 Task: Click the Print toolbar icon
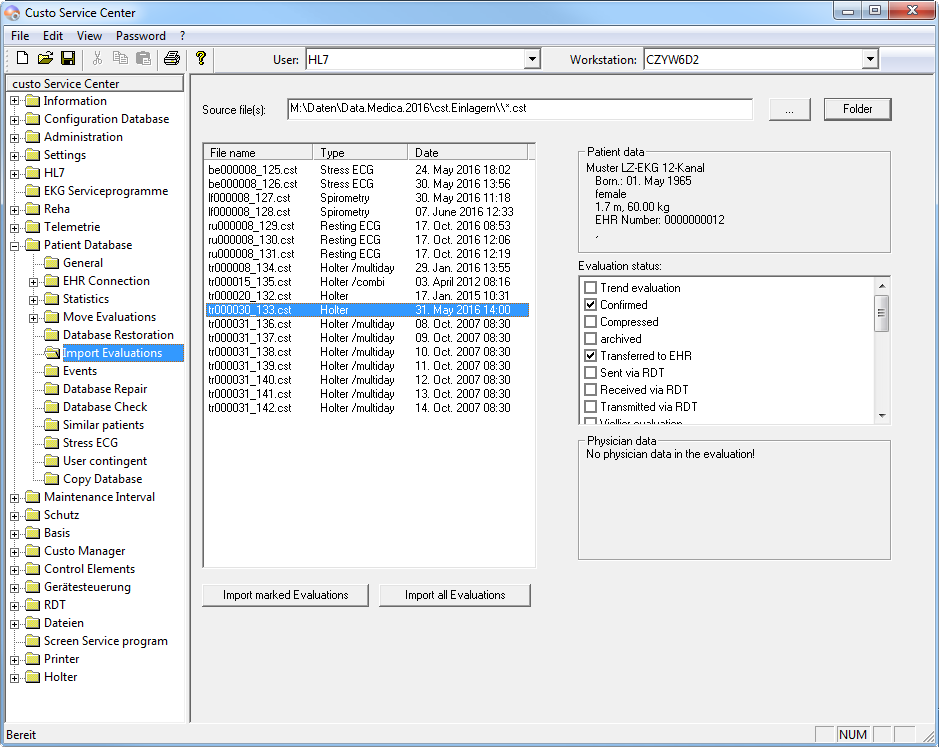[172, 58]
